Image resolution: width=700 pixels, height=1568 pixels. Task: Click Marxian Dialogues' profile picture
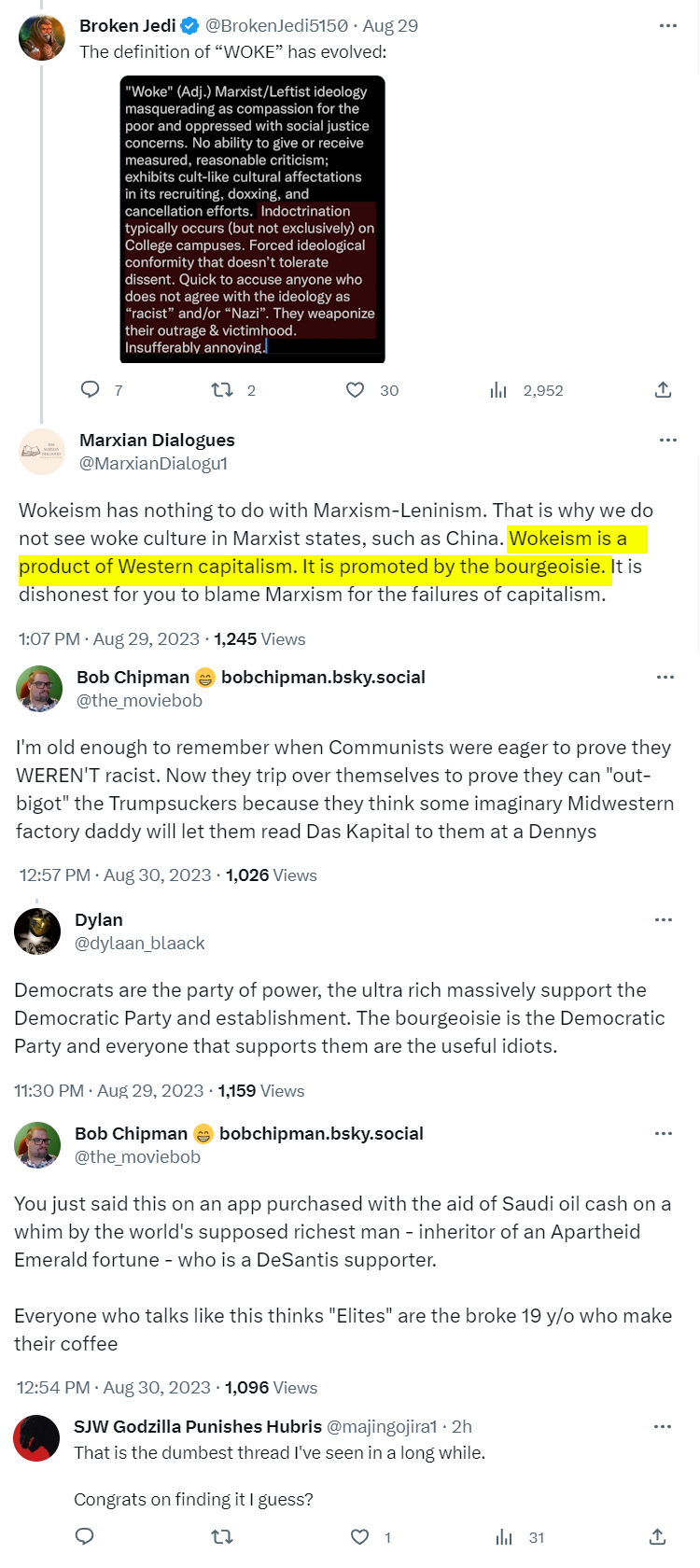[x=42, y=452]
